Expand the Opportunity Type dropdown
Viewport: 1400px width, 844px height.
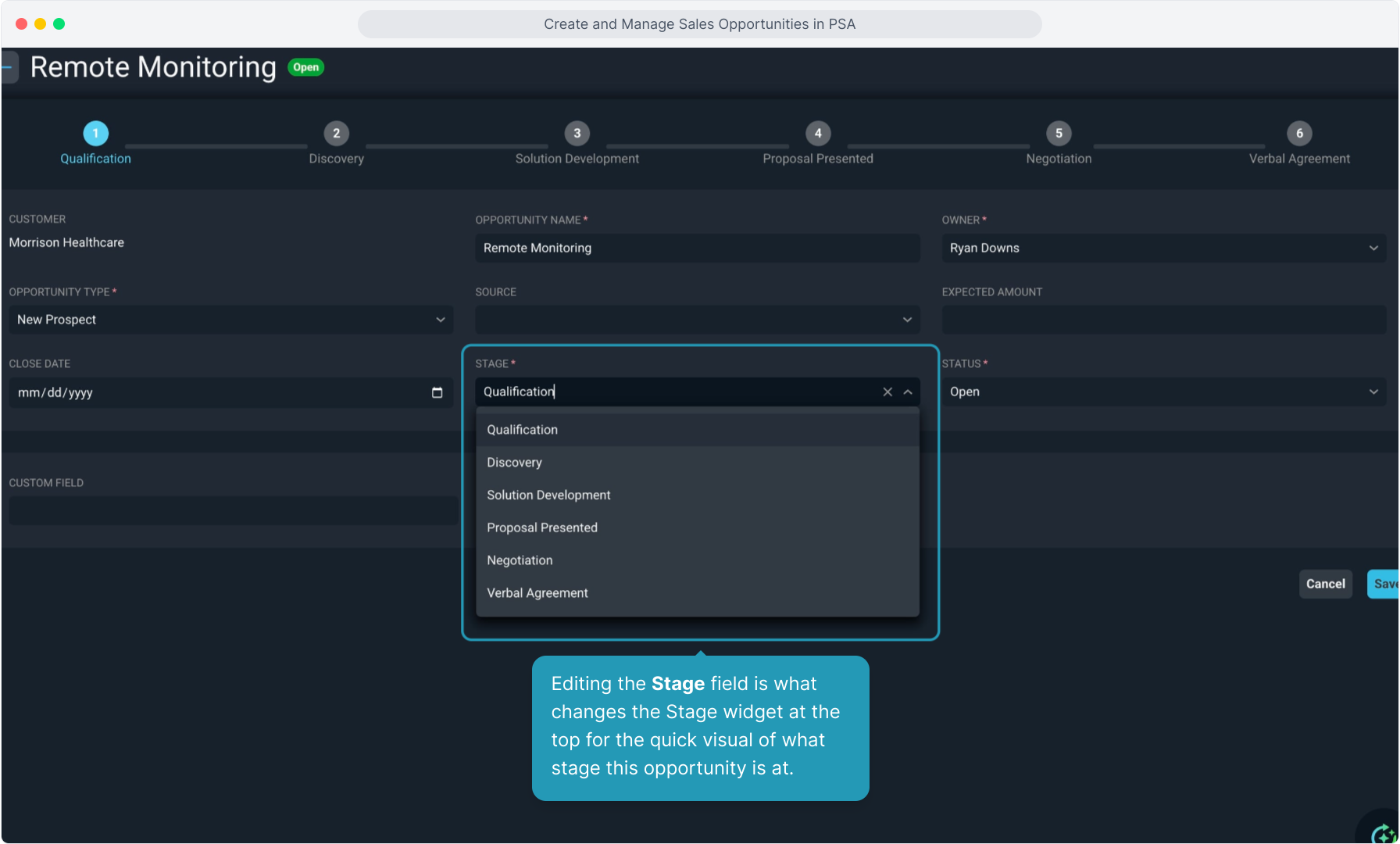coord(230,320)
